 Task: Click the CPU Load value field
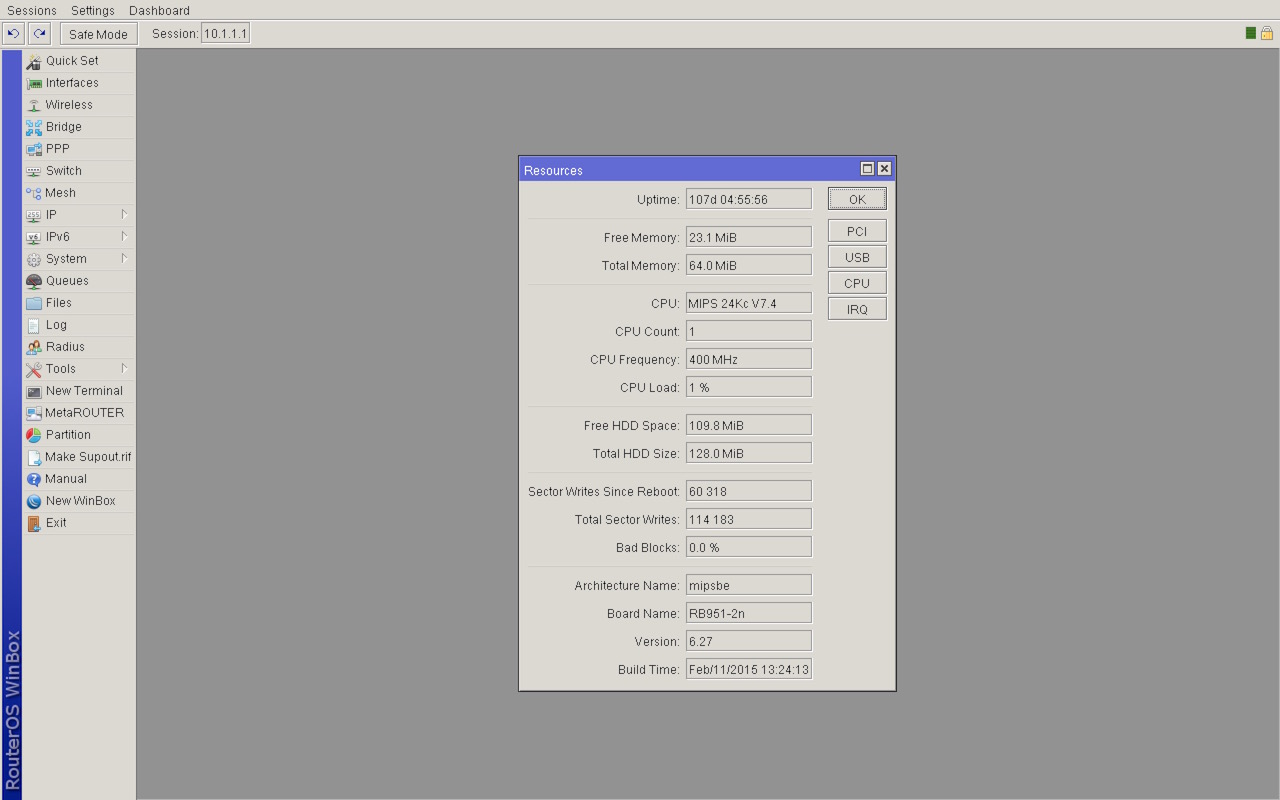[x=749, y=387]
